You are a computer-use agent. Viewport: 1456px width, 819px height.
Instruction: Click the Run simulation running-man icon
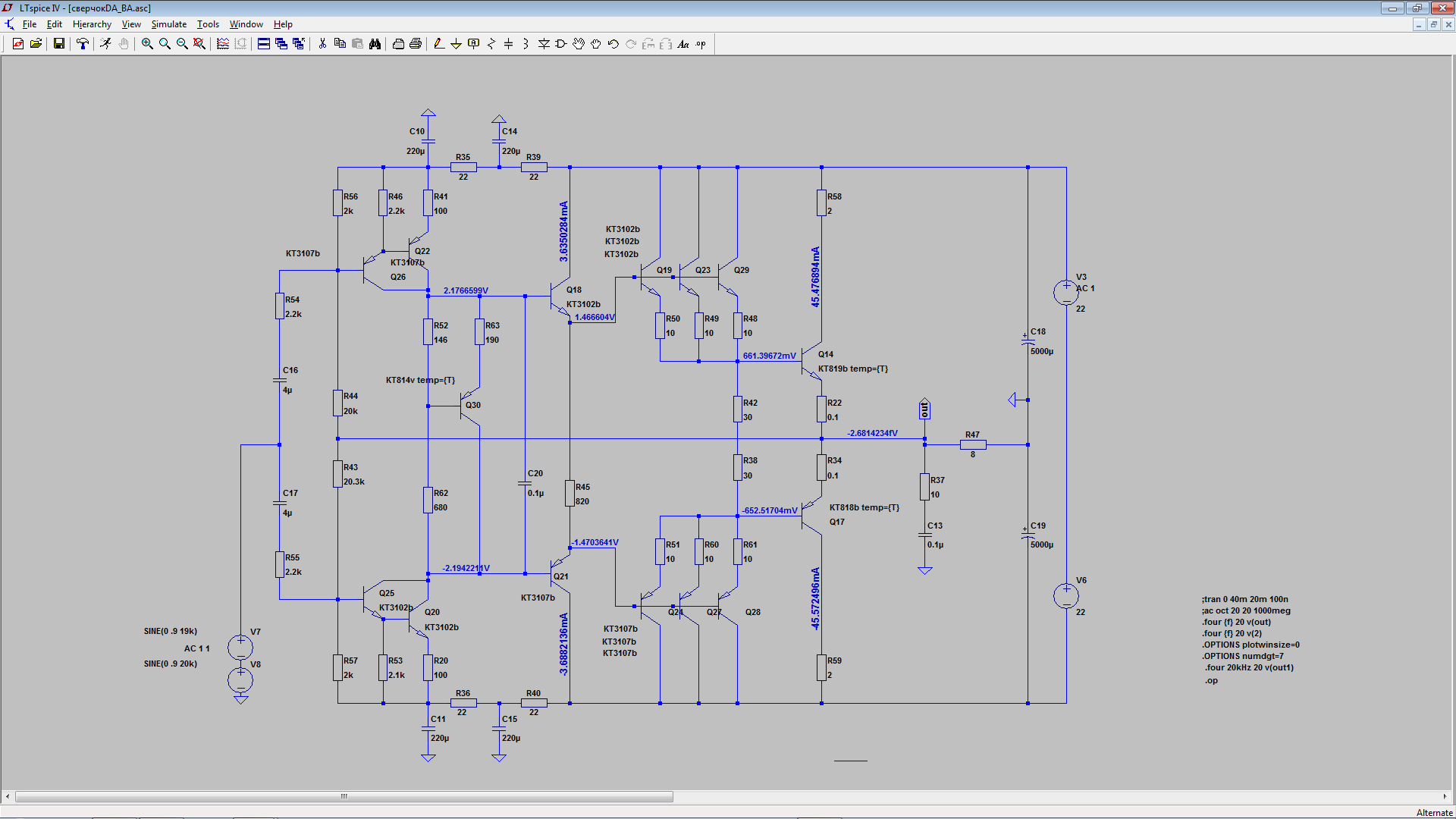click(x=105, y=44)
